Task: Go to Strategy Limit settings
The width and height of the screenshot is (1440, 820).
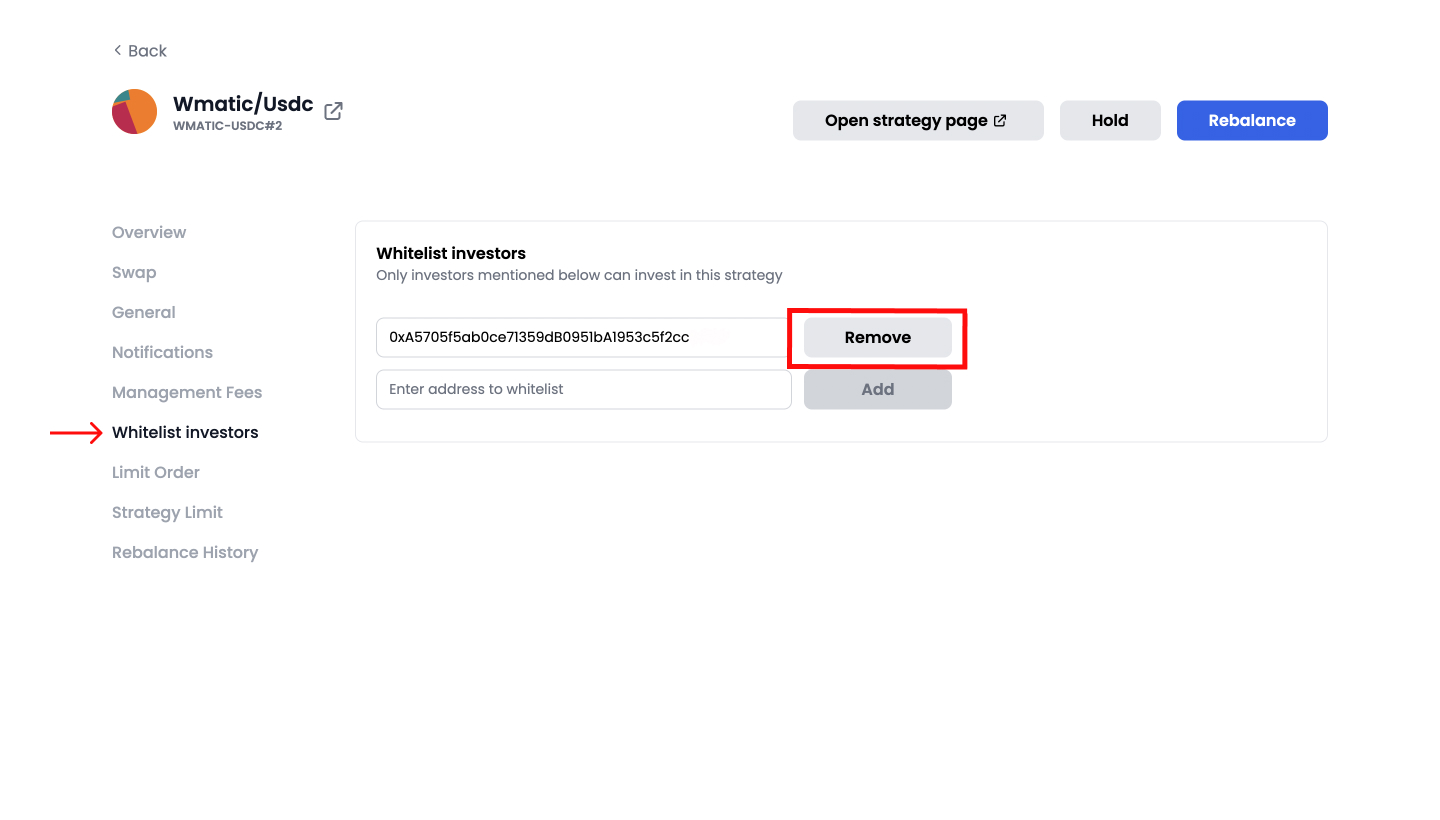Action: (x=167, y=513)
